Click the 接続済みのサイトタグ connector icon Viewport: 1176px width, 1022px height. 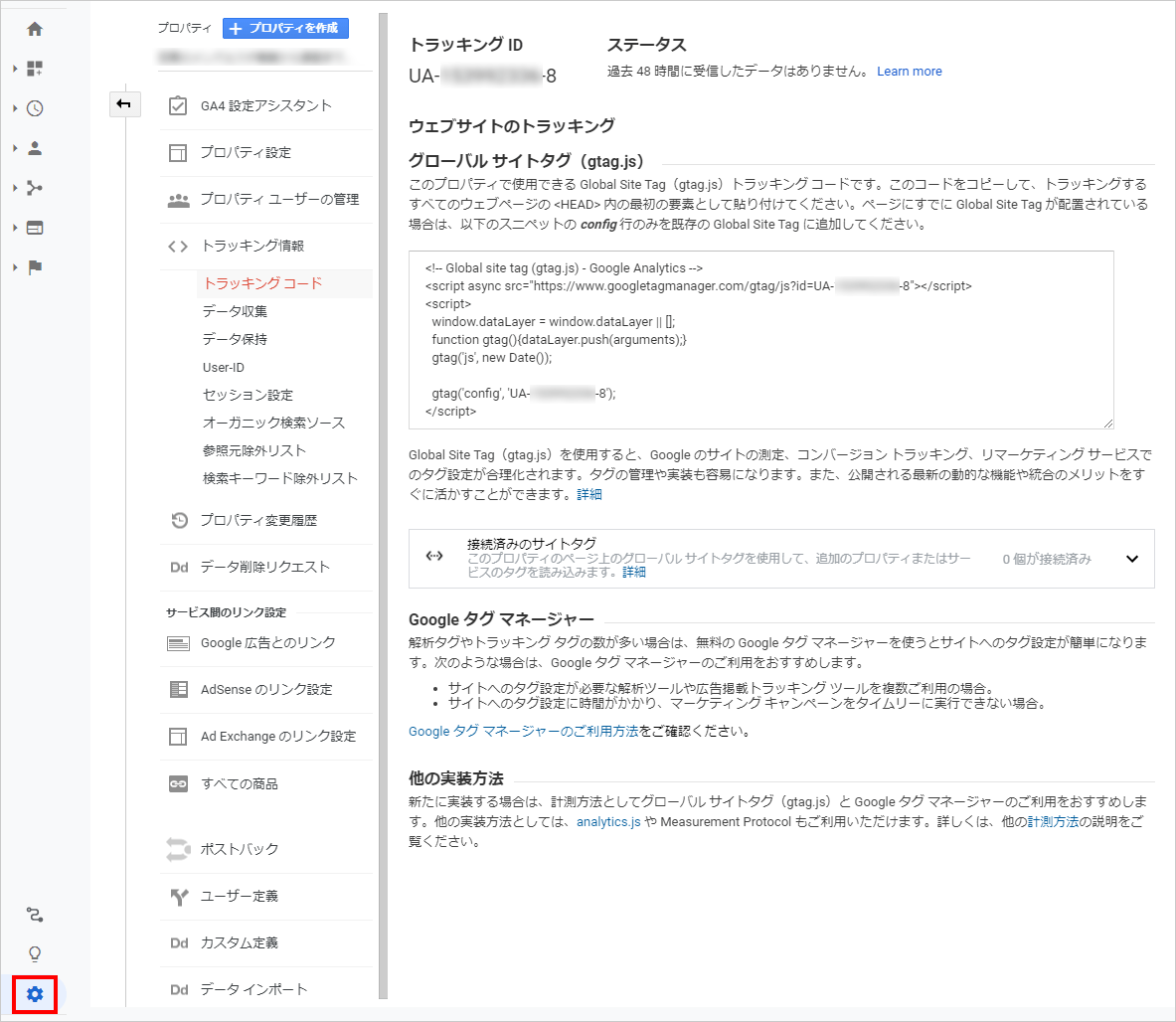point(434,557)
